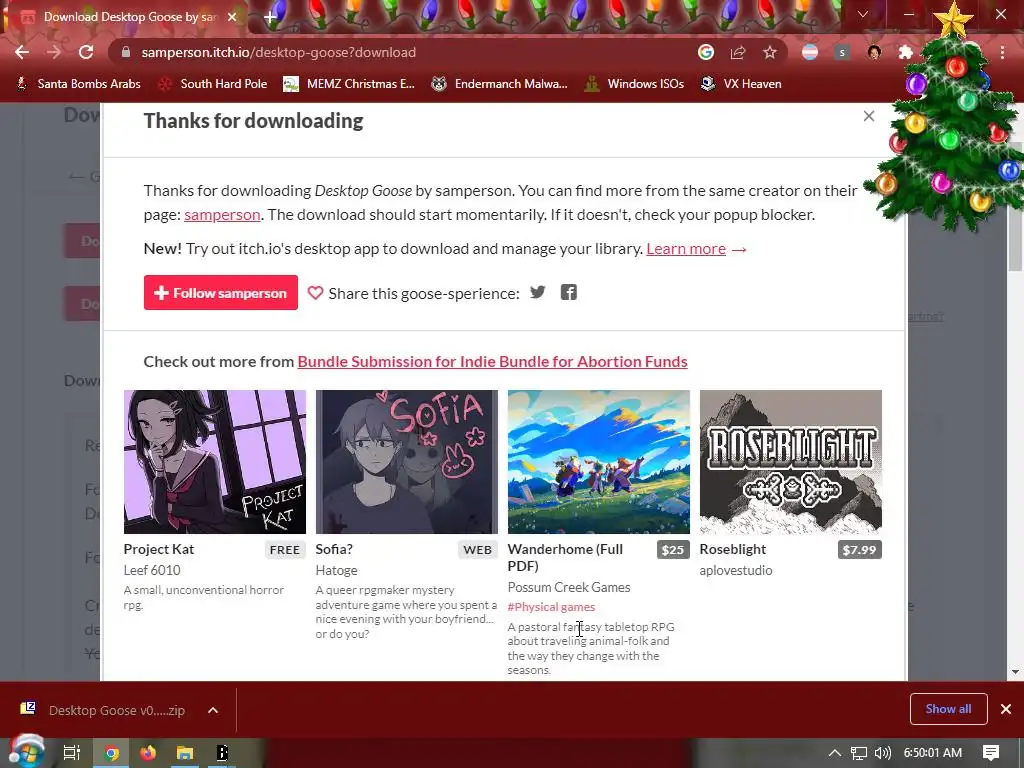1024x768 pixels.
Task: Click the aplovestudio author link
Action: [736, 570]
